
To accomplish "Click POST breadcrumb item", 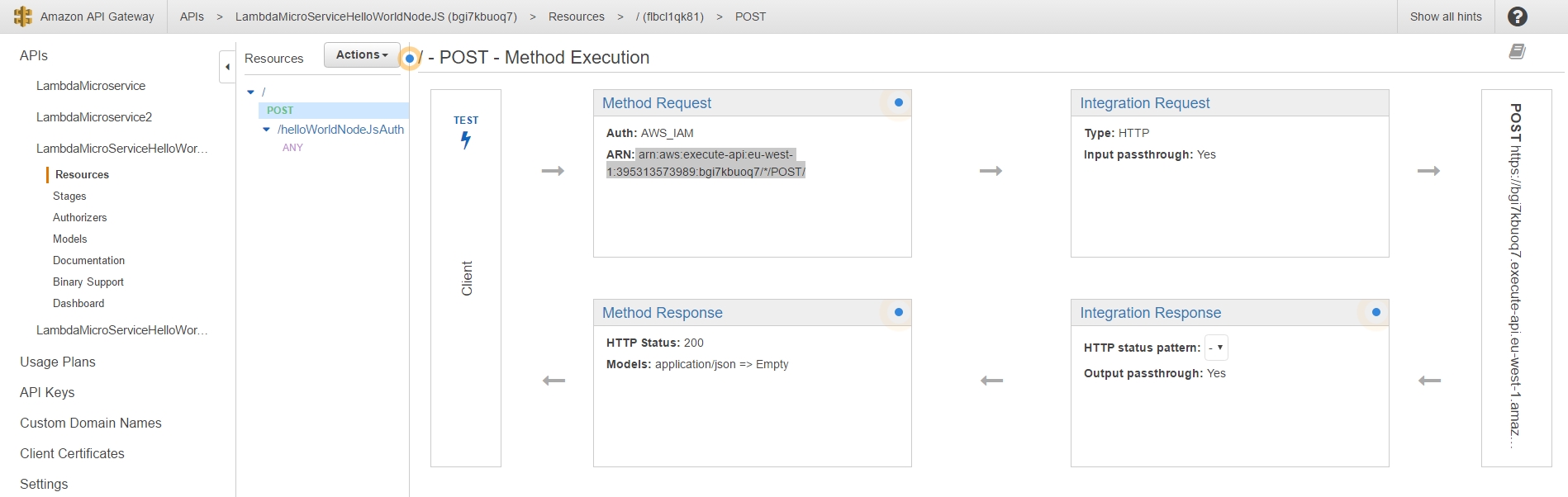I will tap(751, 17).
